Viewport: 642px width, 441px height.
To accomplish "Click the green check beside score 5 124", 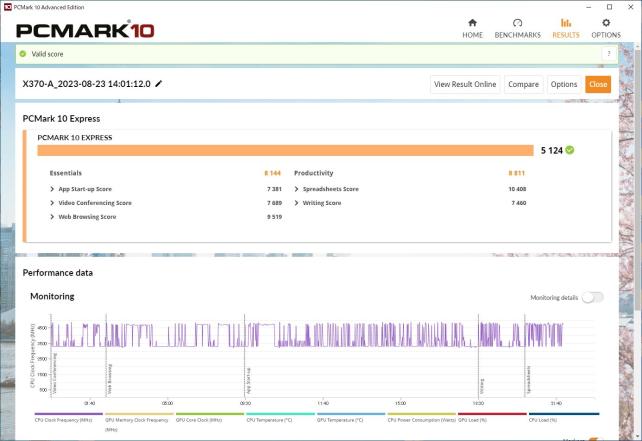I will pos(570,150).
